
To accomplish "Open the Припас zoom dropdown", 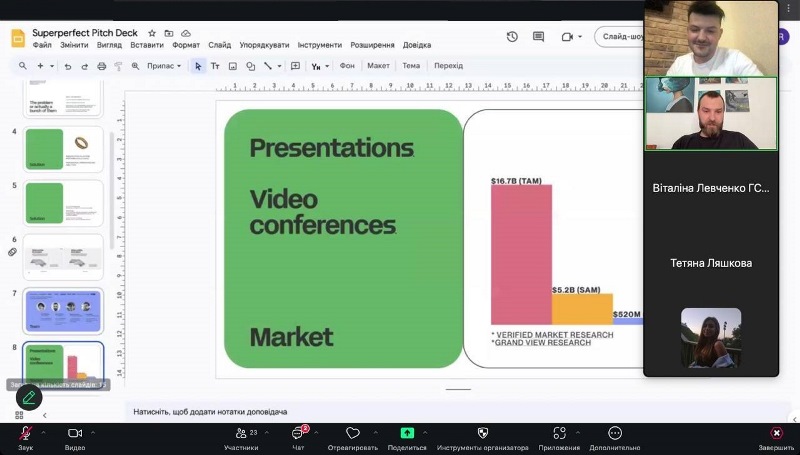I will [x=164, y=66].
